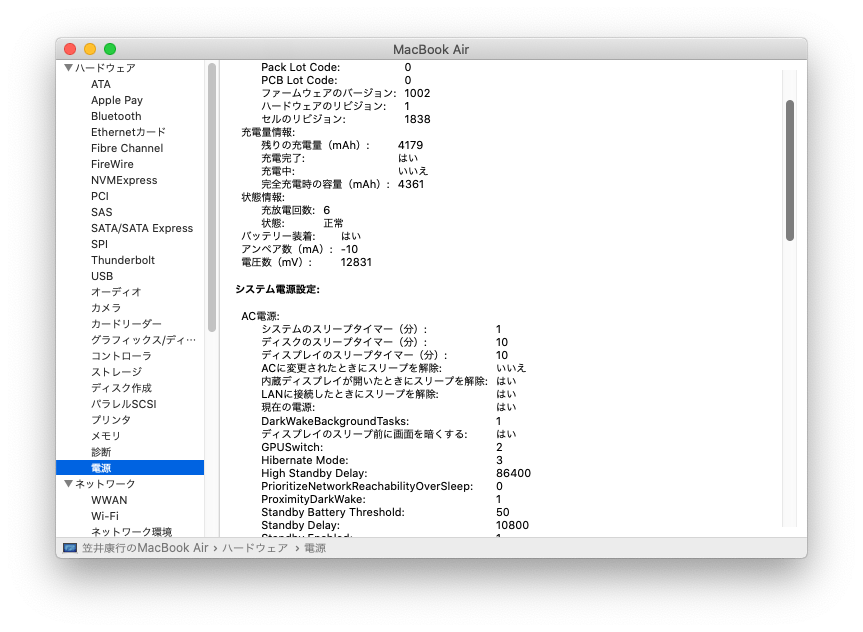Click the voltage value 12831
Screen dimensions: 863x632
tap(356, 262)
